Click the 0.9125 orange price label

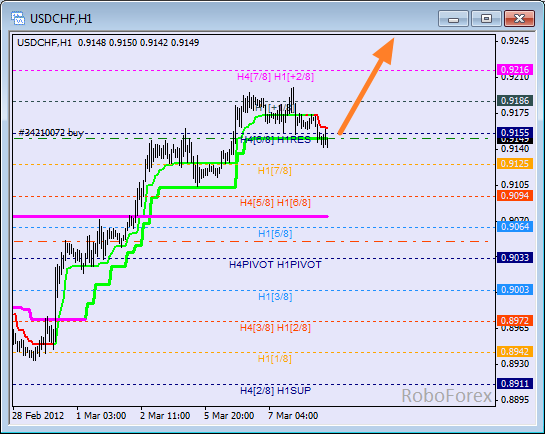point(515,163)
